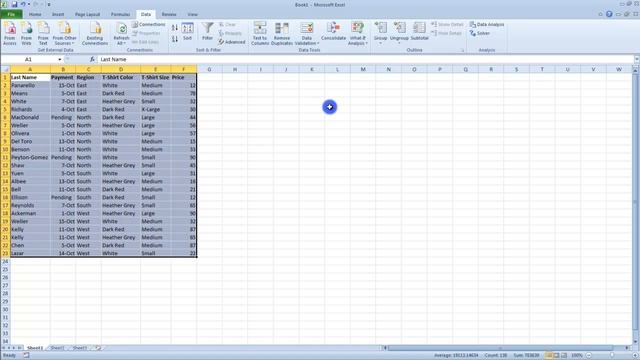Open workbook Connections

(x=149, y=24)
